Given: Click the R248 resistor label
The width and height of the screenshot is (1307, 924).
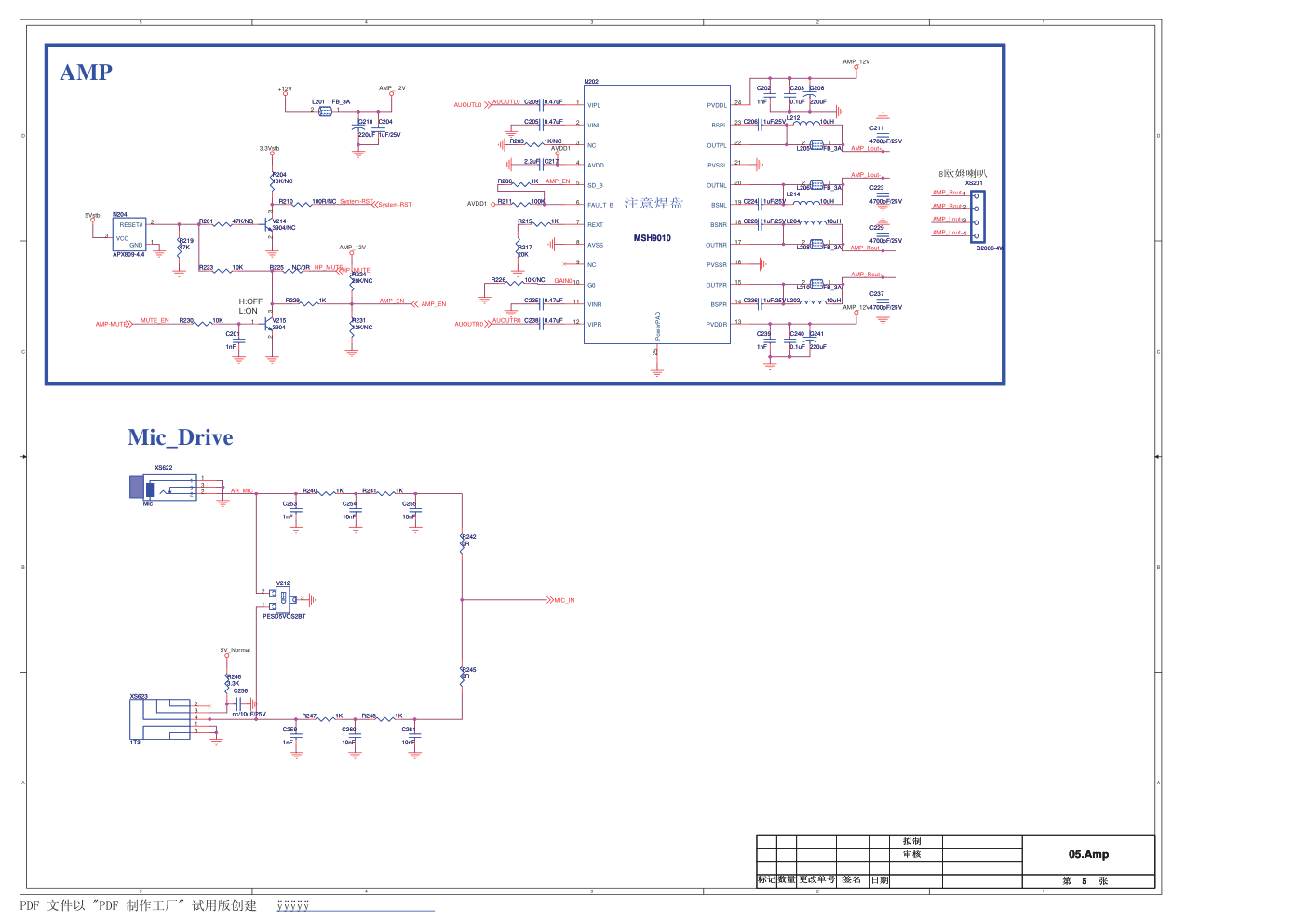Looking at the screenshot, I should point(369,716).
